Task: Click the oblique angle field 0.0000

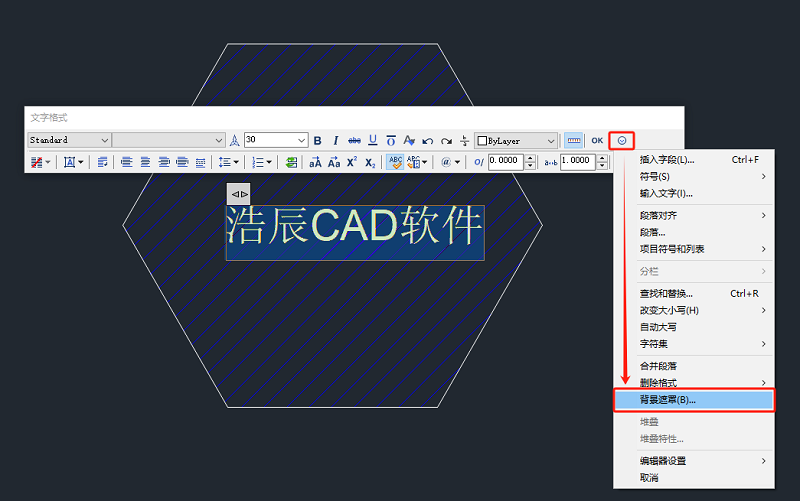Action: point(505,162)
